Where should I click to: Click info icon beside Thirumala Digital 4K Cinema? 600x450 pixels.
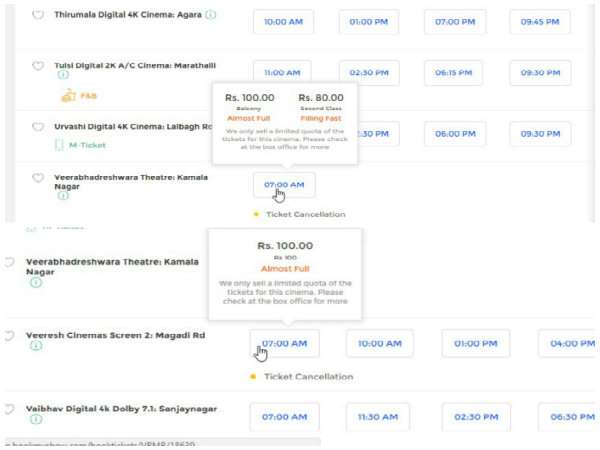[x=211, y=16]
